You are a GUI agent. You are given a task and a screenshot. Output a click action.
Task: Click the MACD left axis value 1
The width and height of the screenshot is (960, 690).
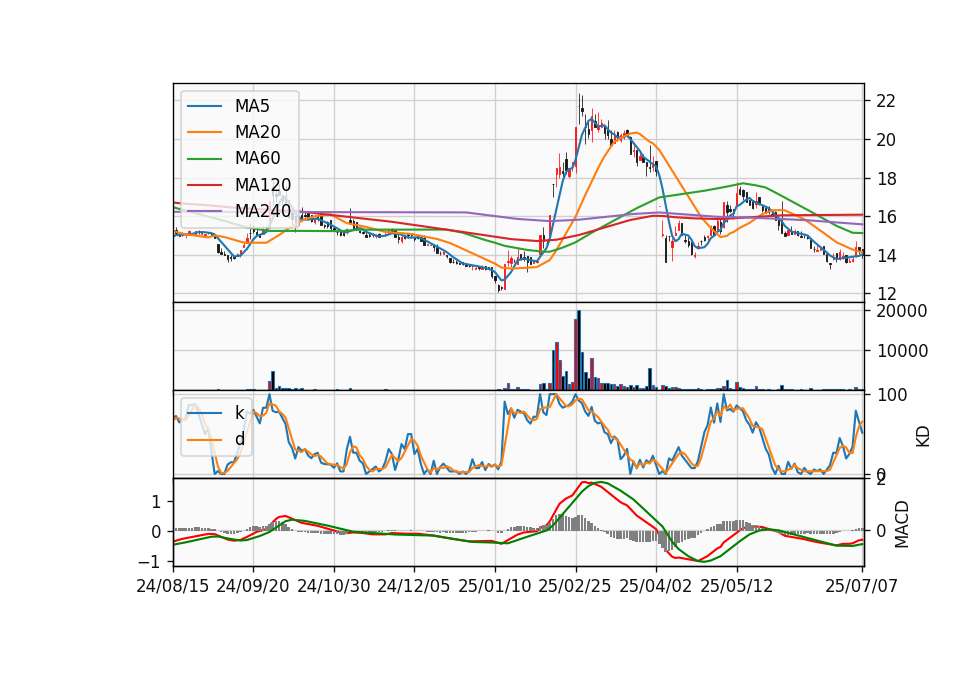[156, 502]
